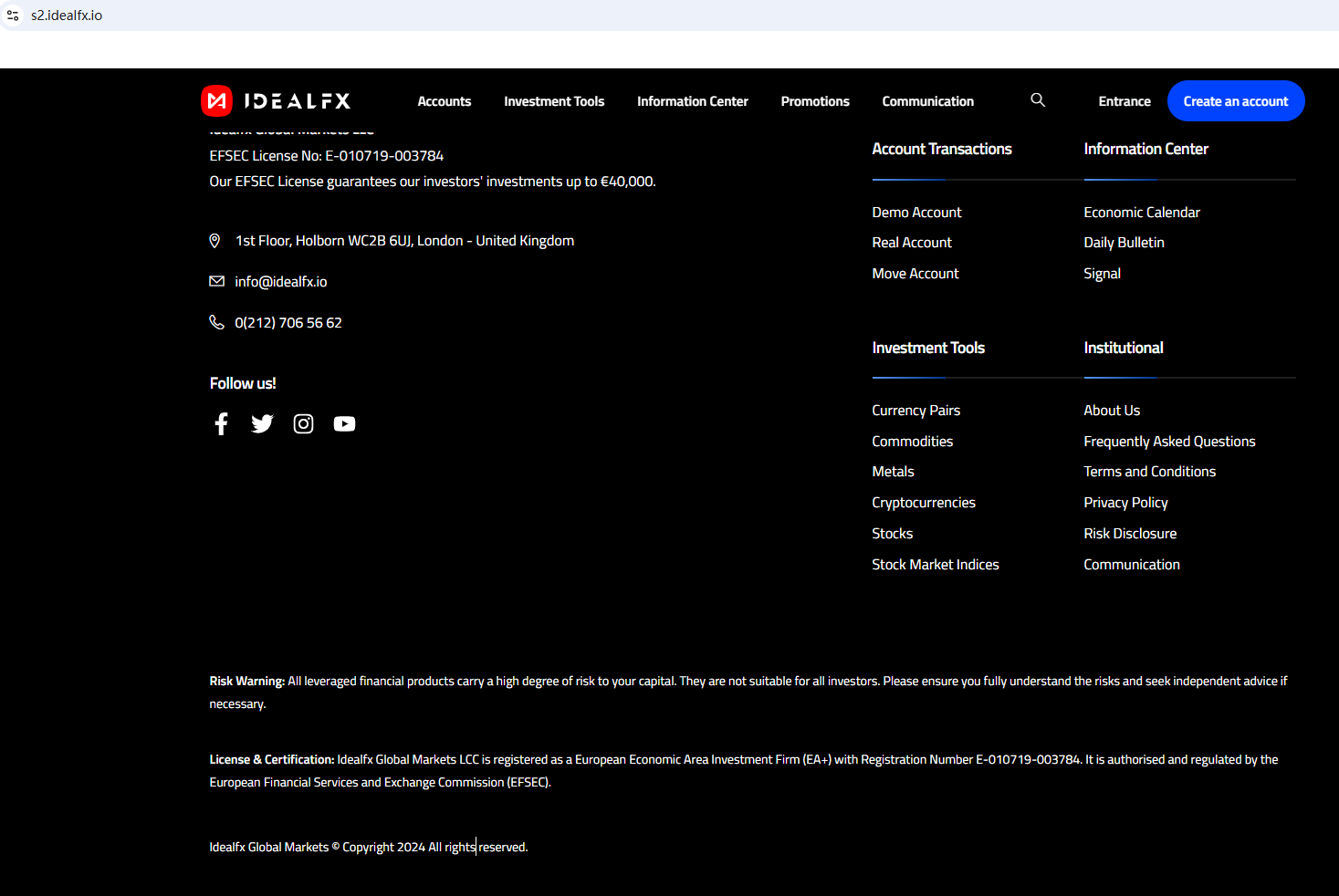Click the Follow us! heading

coord(243,383)
